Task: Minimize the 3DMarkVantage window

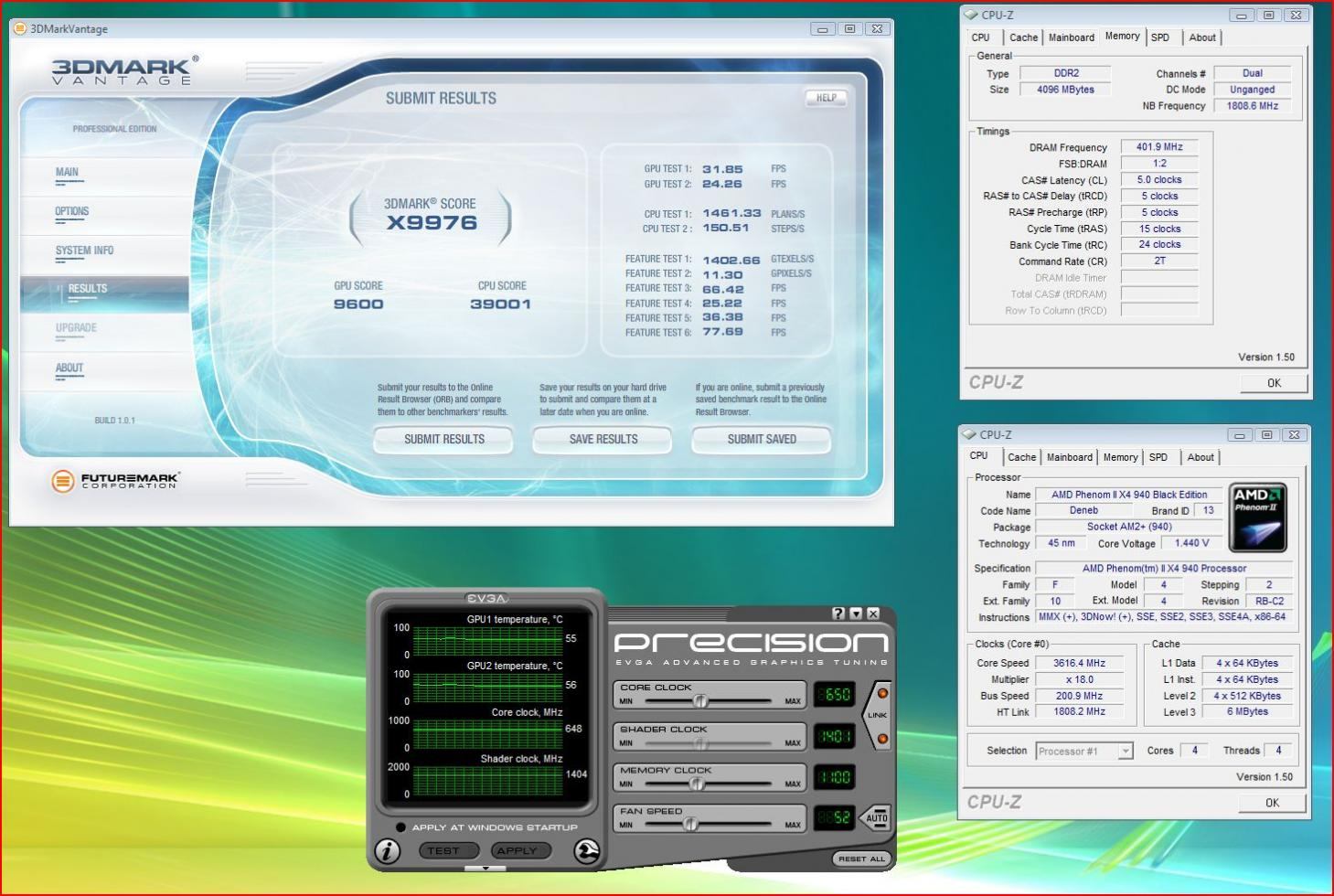Action: tap(823, 28)
